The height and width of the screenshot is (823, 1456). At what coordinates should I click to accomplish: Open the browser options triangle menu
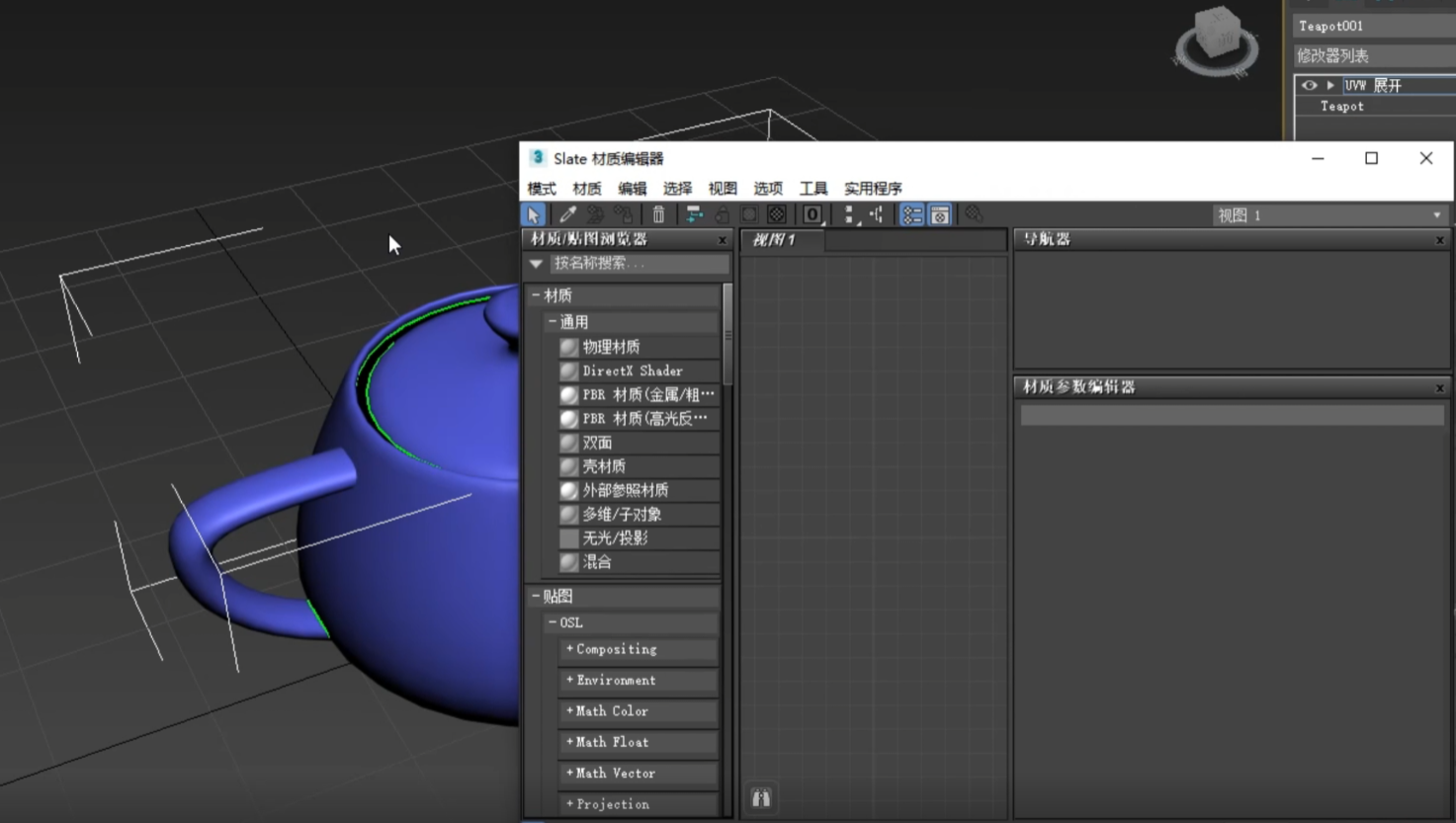536,264
